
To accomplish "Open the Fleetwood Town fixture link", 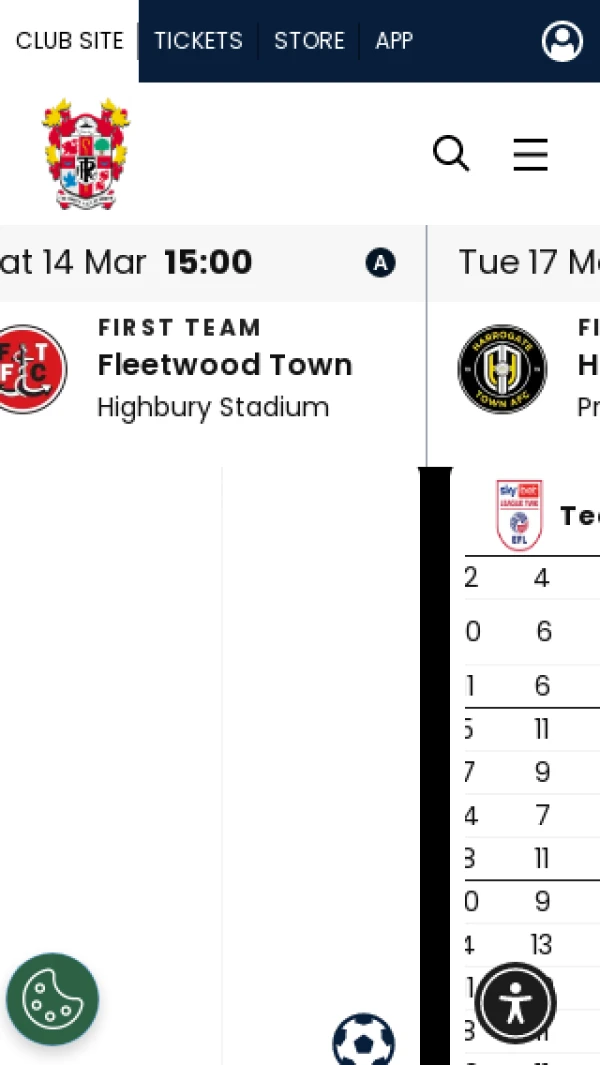I will 225,365.
